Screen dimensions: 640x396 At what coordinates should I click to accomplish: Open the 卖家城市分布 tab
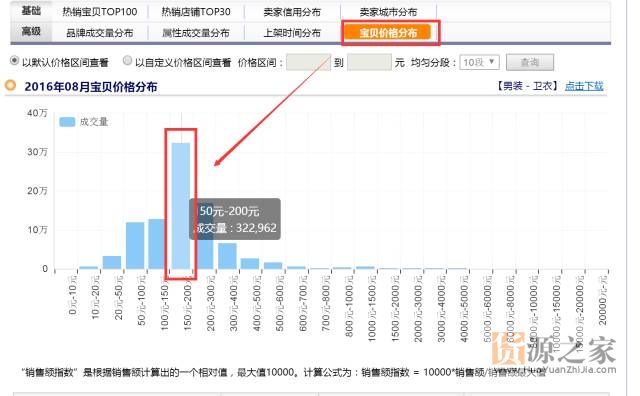pyautogui.click(x=388, y=12)
